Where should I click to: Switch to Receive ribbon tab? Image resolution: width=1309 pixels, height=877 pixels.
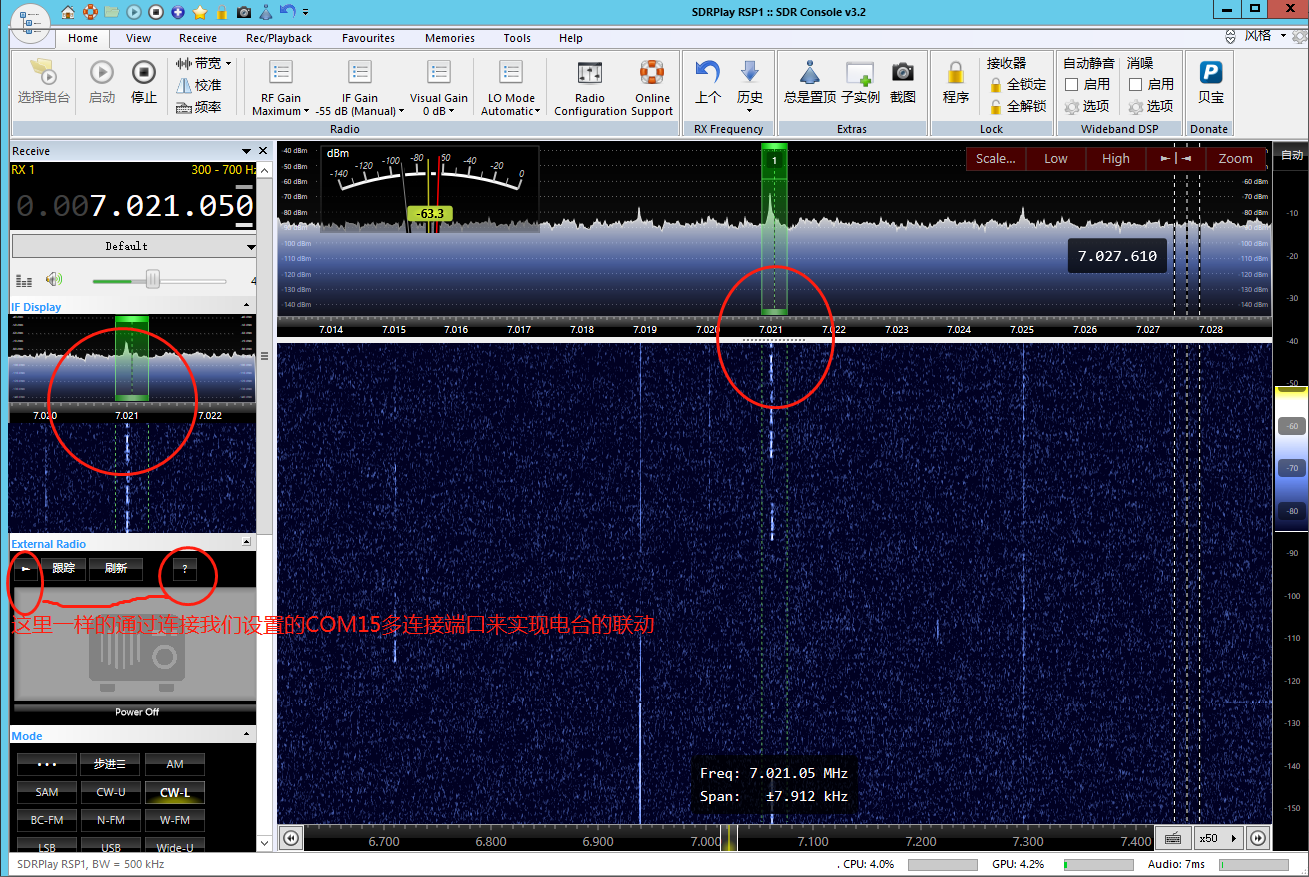198,38
